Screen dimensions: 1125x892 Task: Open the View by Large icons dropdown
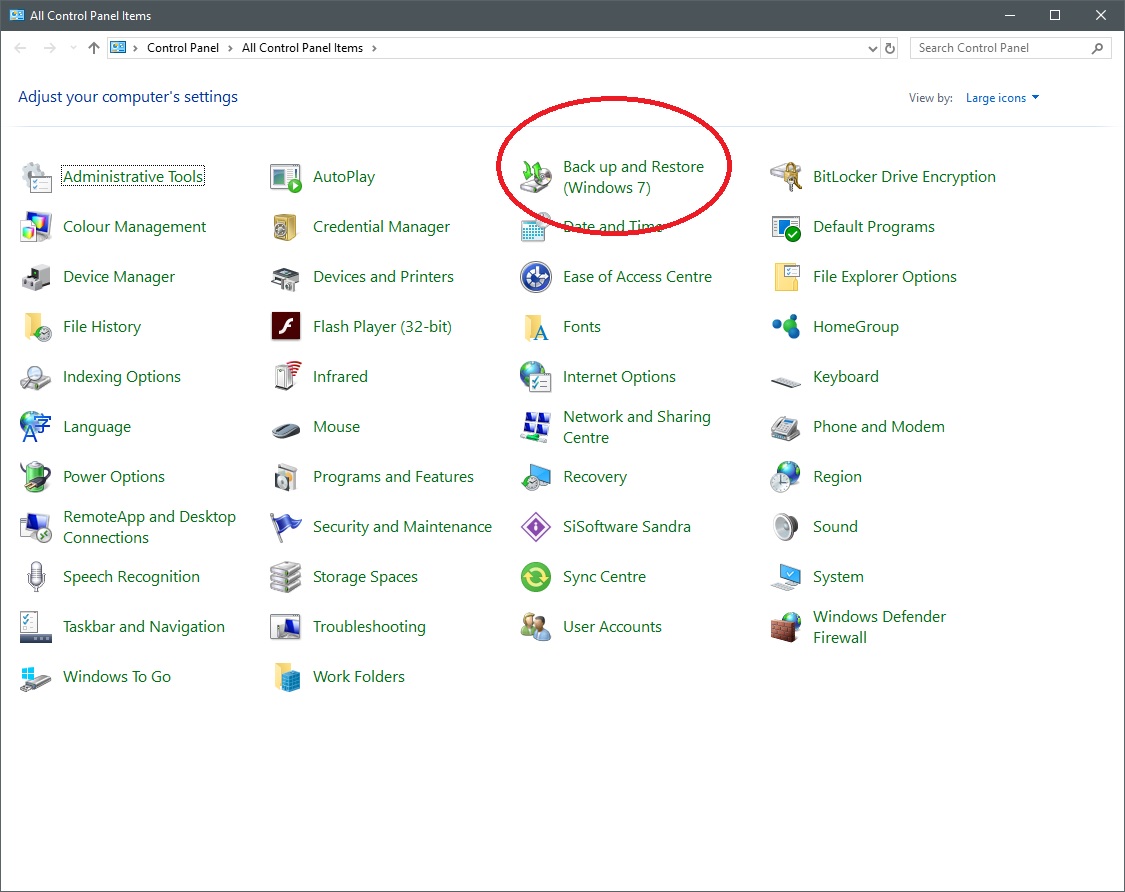(1002, 98)
